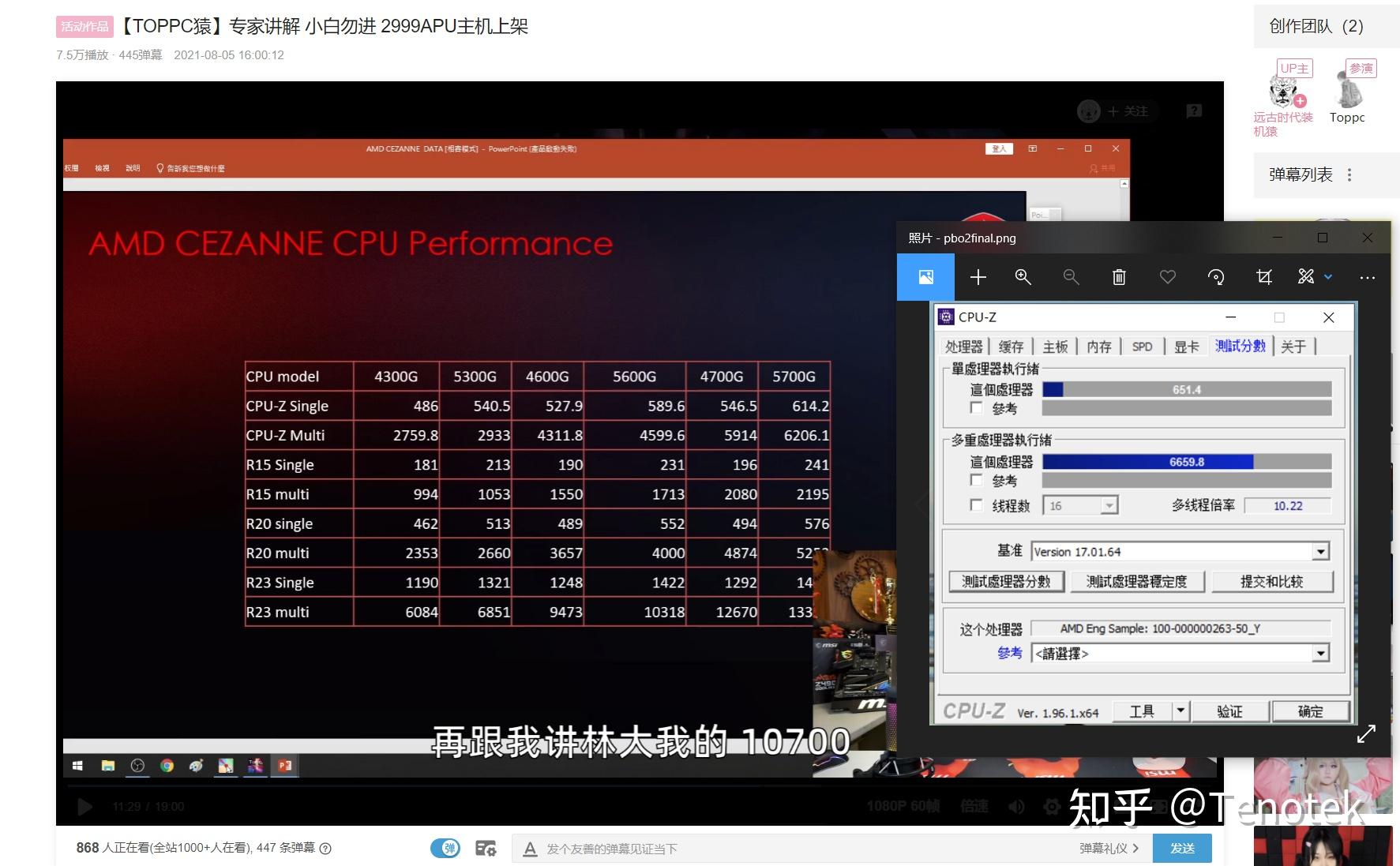Switch to the SPD tab in CPU-Z

pyautogui.click(x=1142, y=346)
